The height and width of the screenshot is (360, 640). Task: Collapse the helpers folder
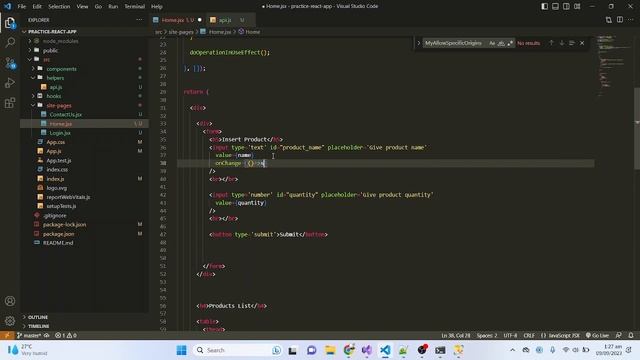click(33, 78)
